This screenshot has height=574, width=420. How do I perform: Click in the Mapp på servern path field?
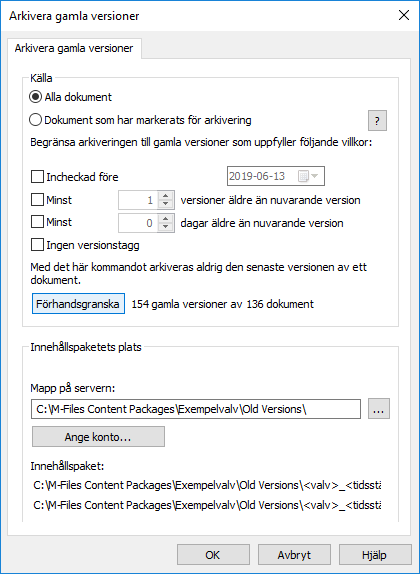(x=196, y=409)
